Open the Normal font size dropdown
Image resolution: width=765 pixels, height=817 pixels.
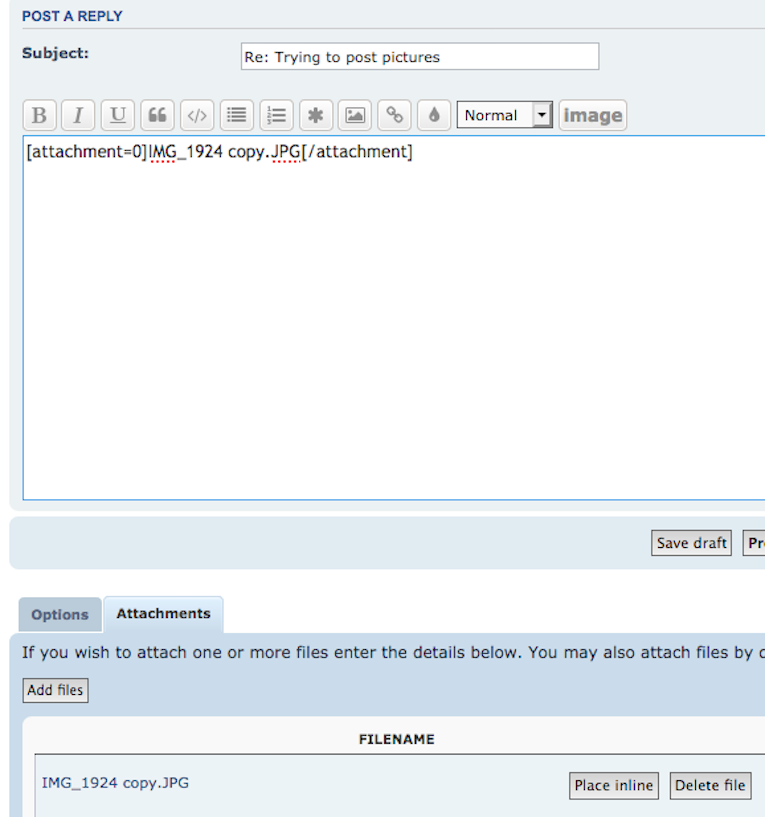[x=504, y=115]
